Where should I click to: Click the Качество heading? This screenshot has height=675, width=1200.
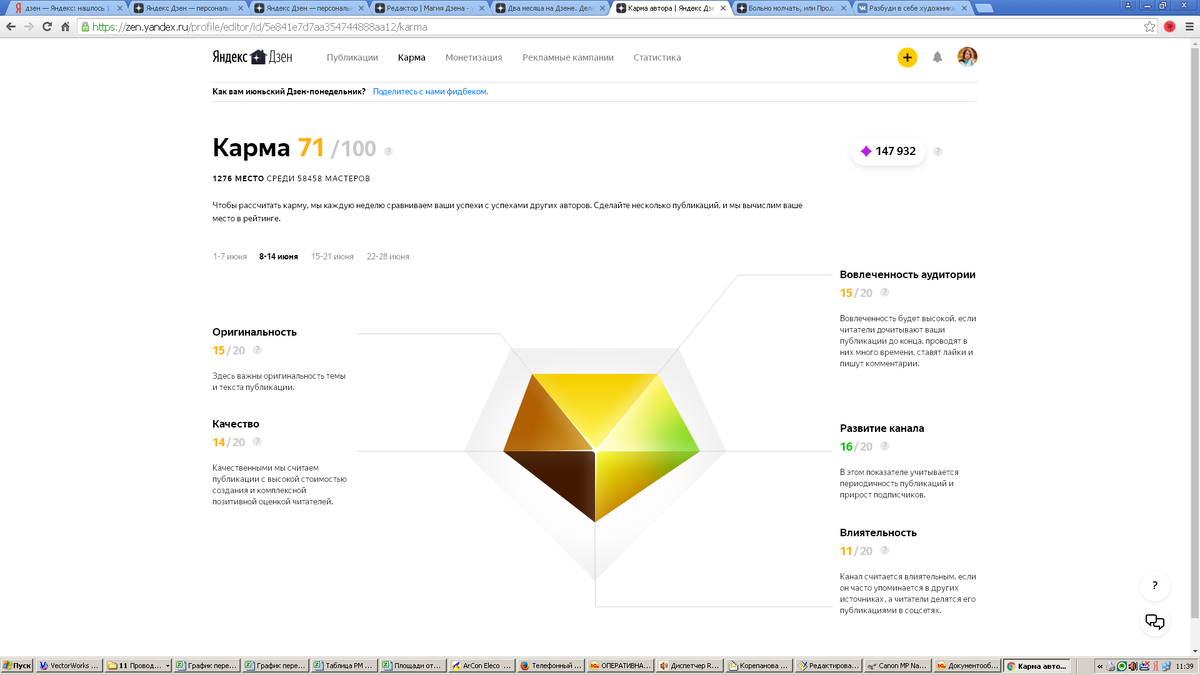tap(236, 424)
